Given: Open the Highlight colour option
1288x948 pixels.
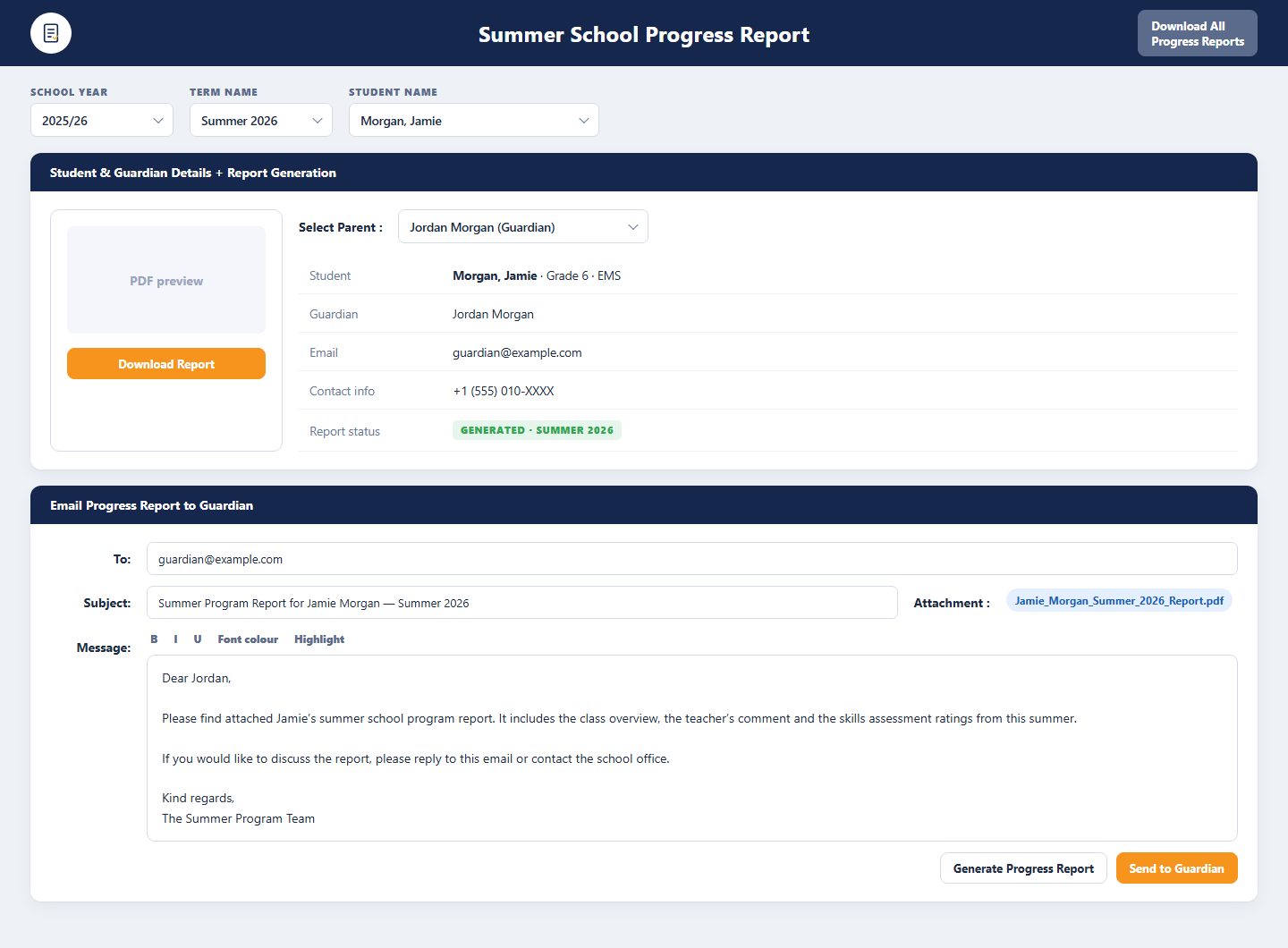Looking at the screenshot, I should point(319,639).
